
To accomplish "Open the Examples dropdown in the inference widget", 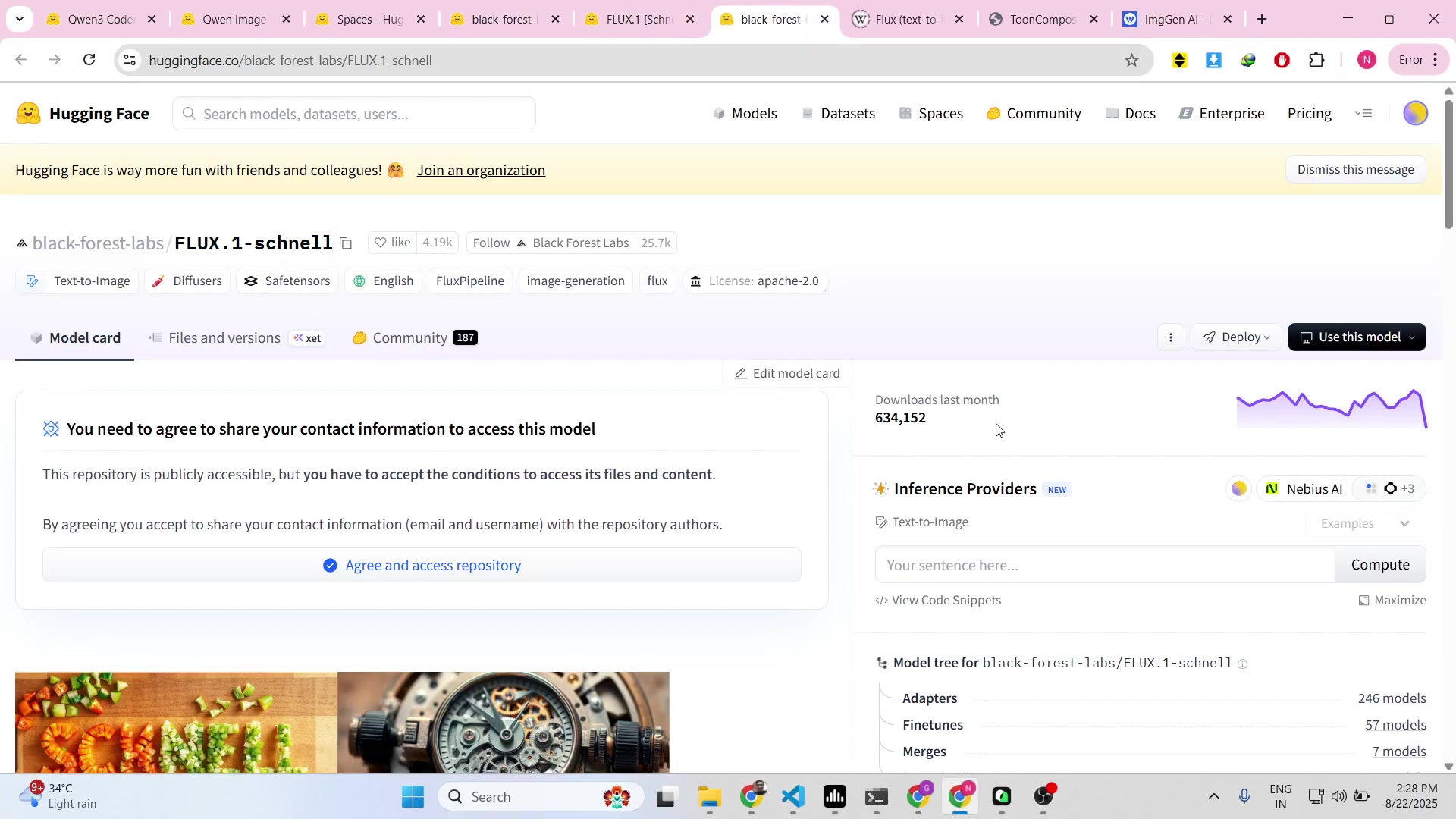I will 1365,524.
